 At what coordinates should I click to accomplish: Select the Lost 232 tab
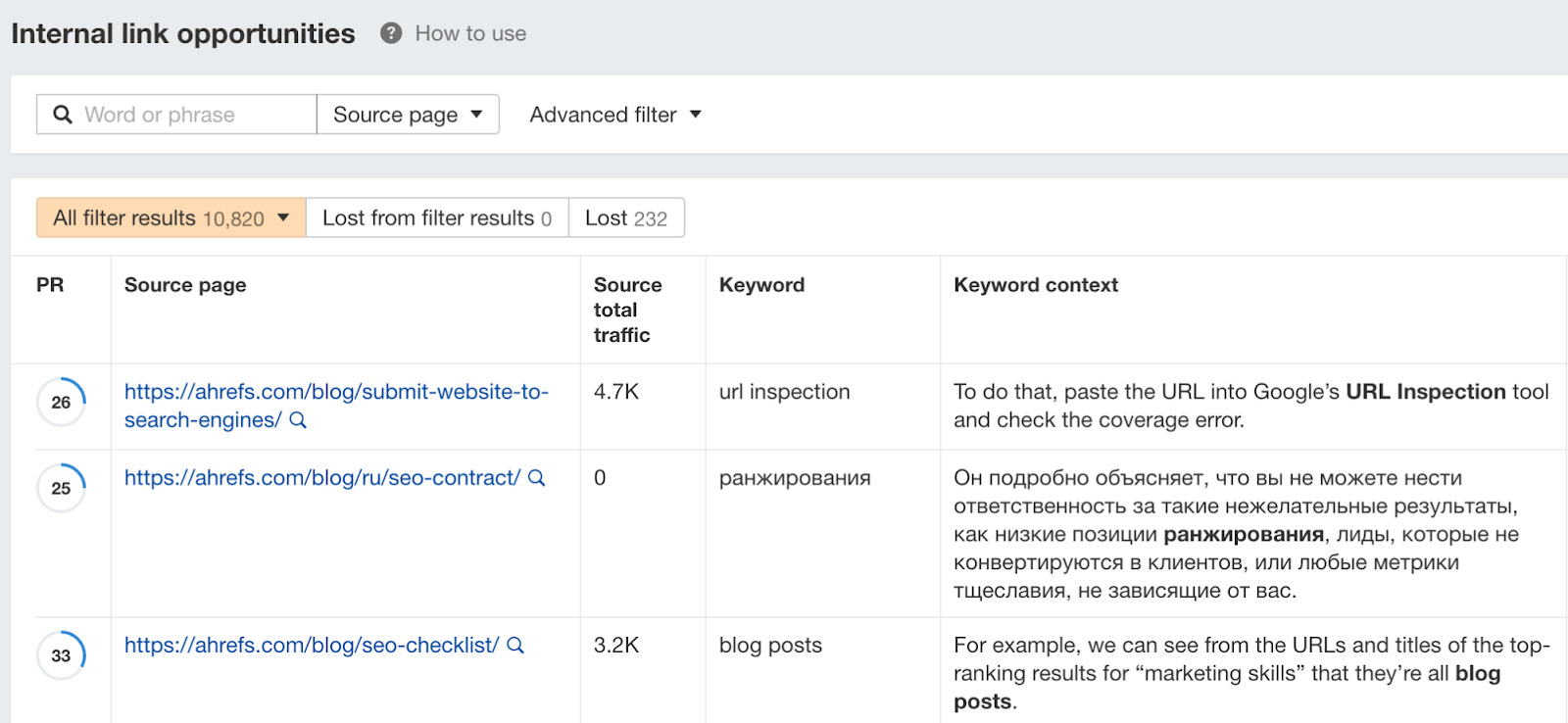[x=626, y=218]
